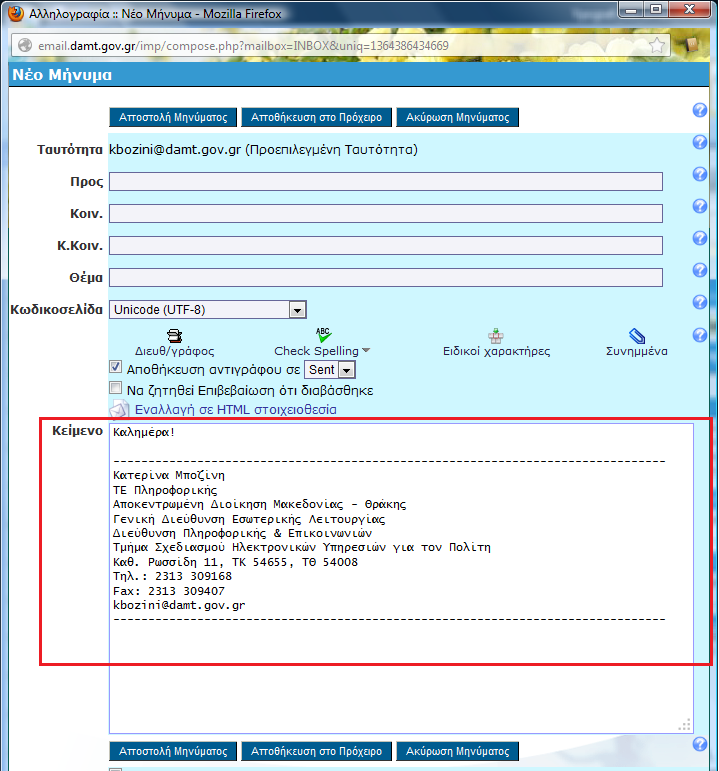The width and height of the screenshot is (719, 771).
Task: Click the help icon beside the Συνημμένα row
Action: [x=699, y=335]
